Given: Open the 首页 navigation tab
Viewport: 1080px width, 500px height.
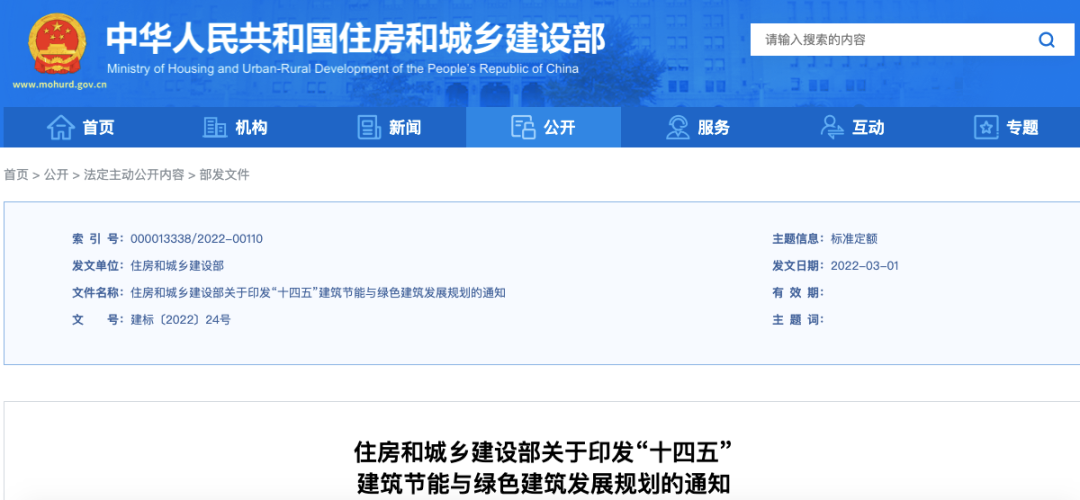Looking at the screenshot, I should tap(98, 127).
